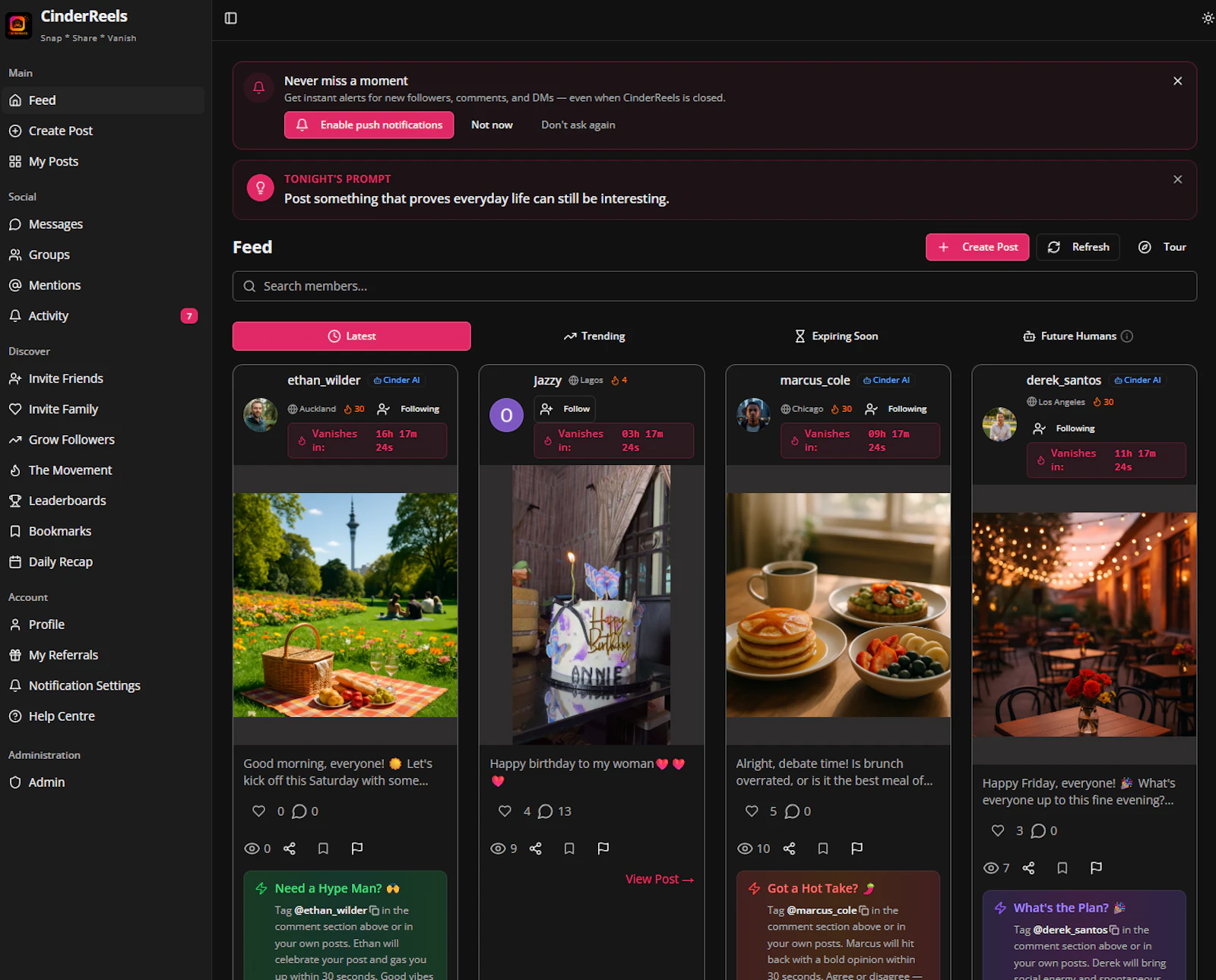The height and width of the screenshot is (980, 1216).
Task: Open Activity with 7 notifications
Action: click(x=103, y=316)
